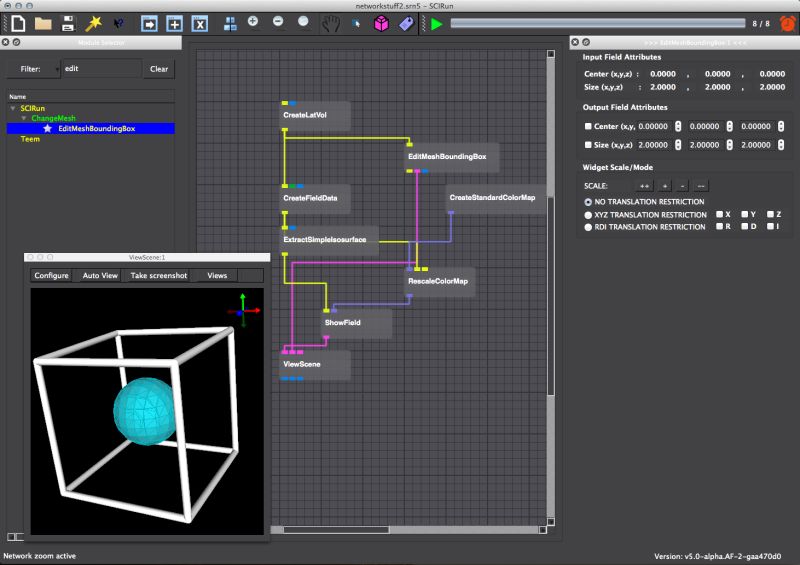Close the EditMeshBoundingBox panel

click(x=575, y=42)
